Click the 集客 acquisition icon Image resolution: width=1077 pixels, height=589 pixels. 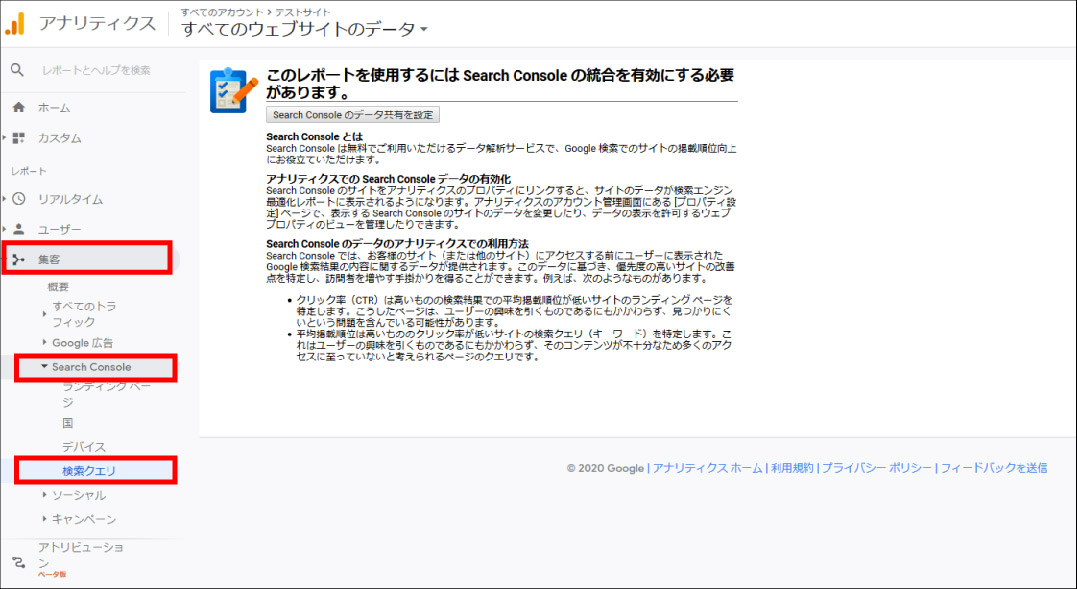pos(18,260)
